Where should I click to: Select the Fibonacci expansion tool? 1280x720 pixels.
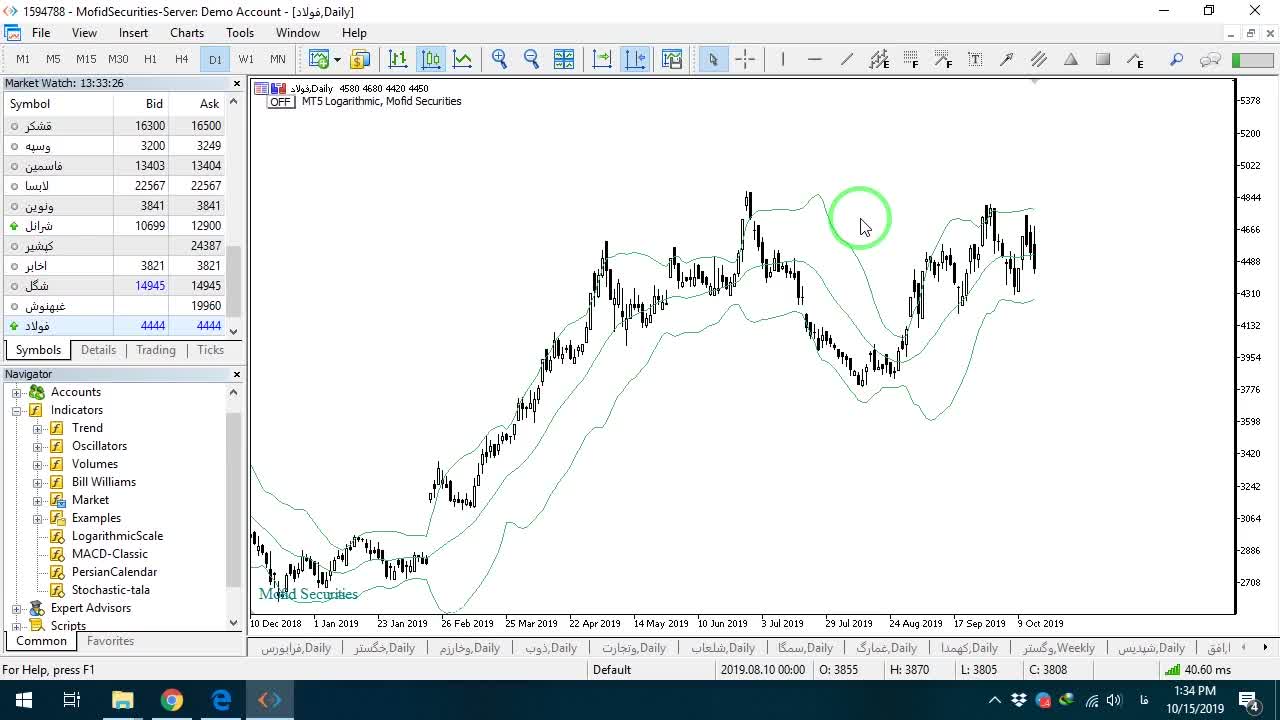943,59
